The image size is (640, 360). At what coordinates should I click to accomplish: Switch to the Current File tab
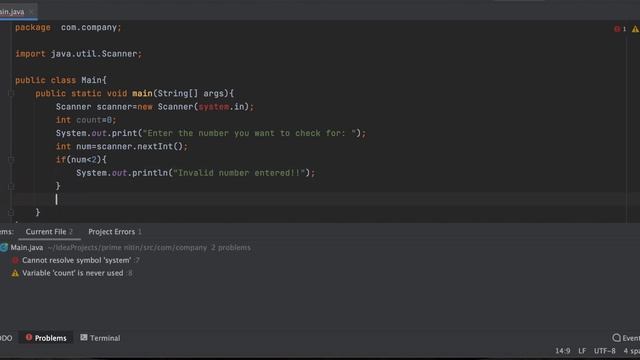click(x=49, y=232)
